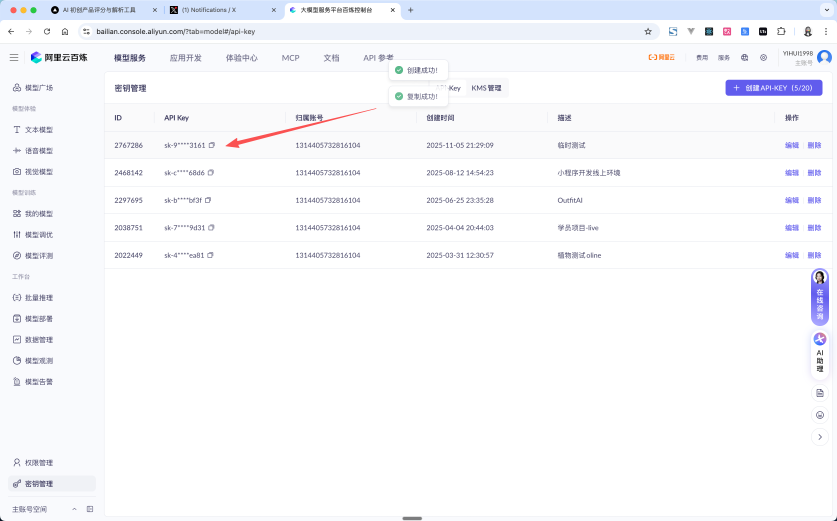Click the AI 助理 assistant icon
The width and height of the screenshot is (837, 521).
[x=820, y=352]
